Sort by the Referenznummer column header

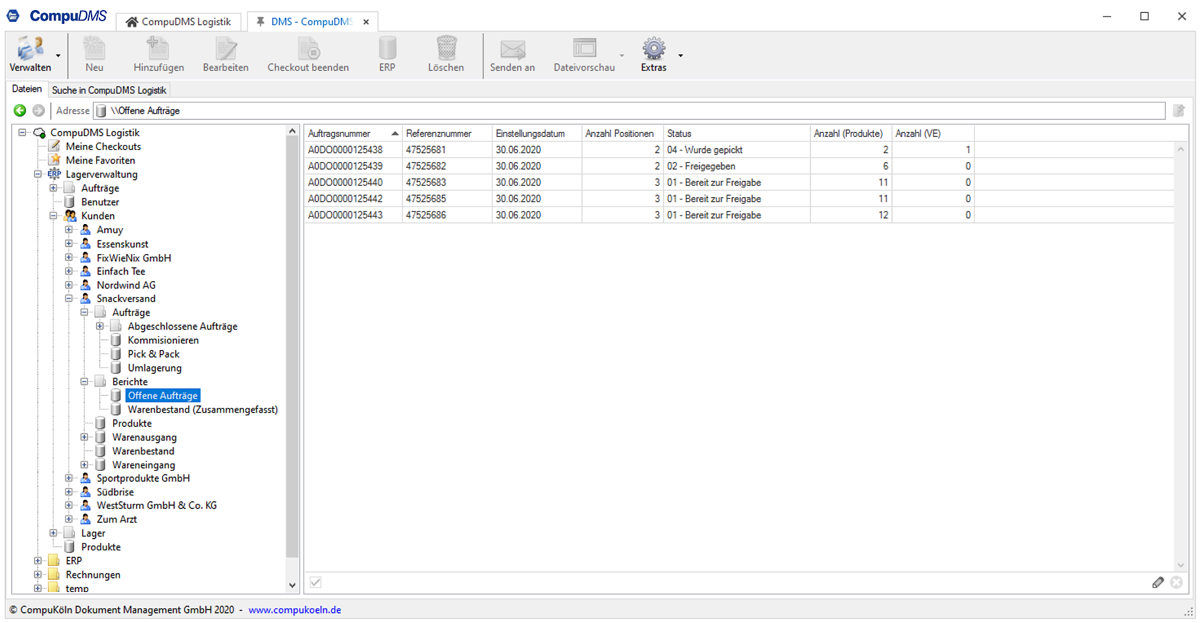[447, 134]
